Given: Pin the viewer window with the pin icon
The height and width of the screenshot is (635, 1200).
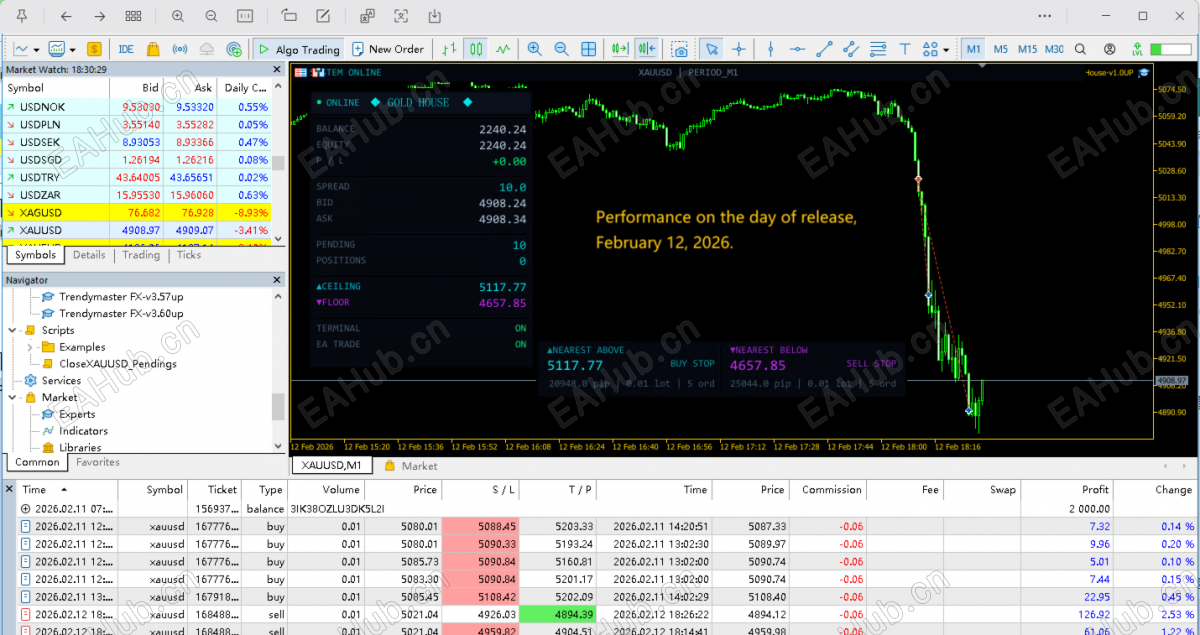Looking at the screenshot, I should pyautogui.click(x=21, y=16).
